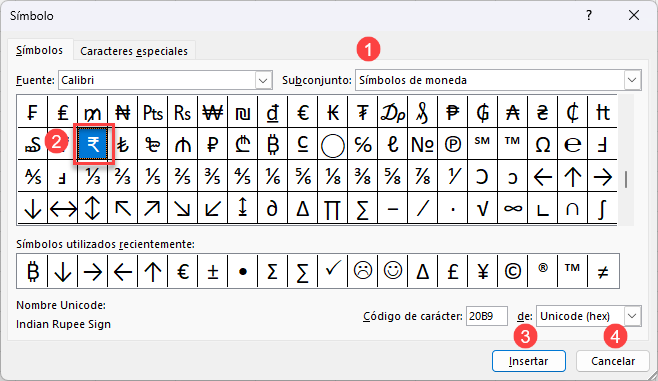Pick recently used Bitcoin symbol

click(32, 271)
